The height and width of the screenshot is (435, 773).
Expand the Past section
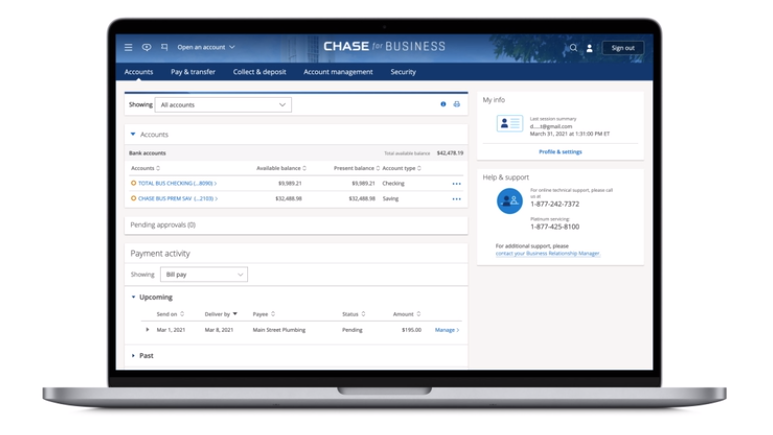pyautogui.click(x=133, y=356)
